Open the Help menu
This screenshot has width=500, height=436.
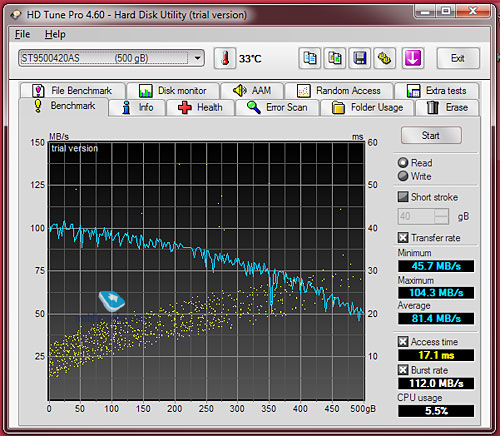pyautogui.click(x=55, y=34)
